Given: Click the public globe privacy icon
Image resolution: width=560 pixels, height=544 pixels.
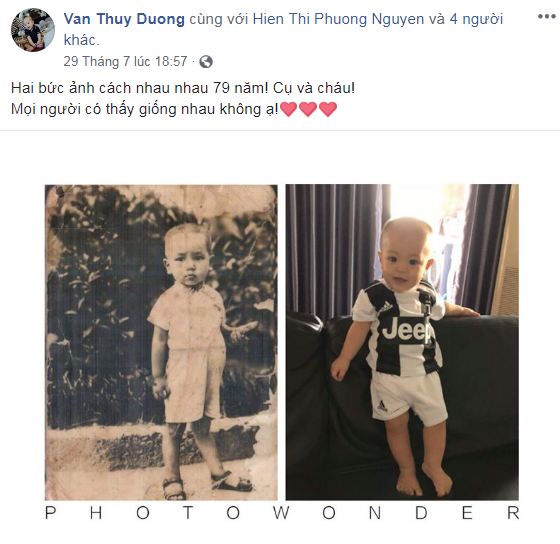Looking at the screenshot, I should (x=206, y=62).
